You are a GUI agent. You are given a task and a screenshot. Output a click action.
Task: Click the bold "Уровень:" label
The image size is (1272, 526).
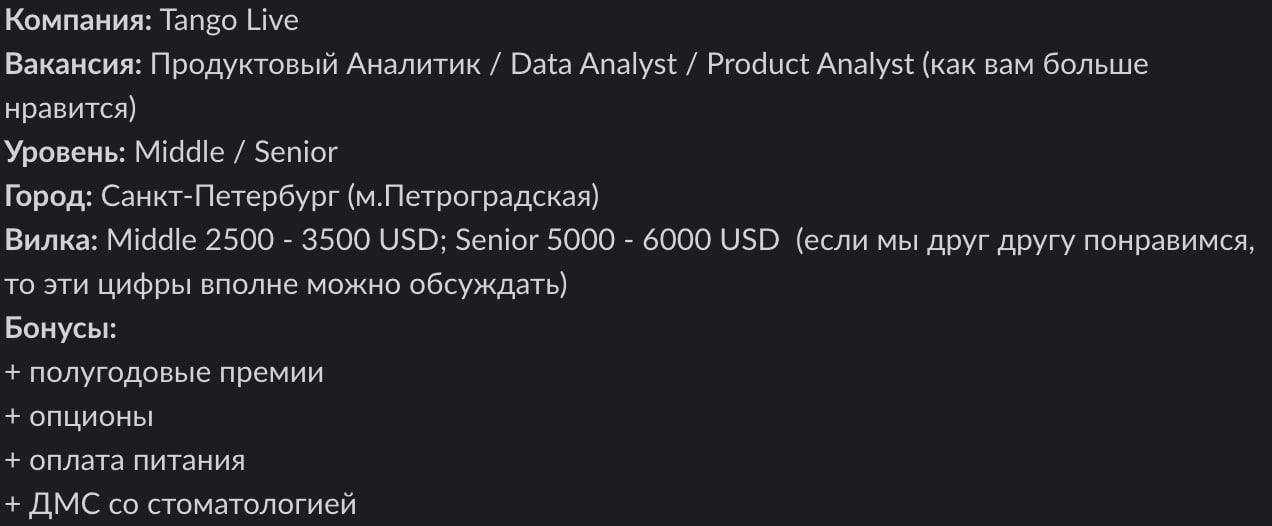66,152
